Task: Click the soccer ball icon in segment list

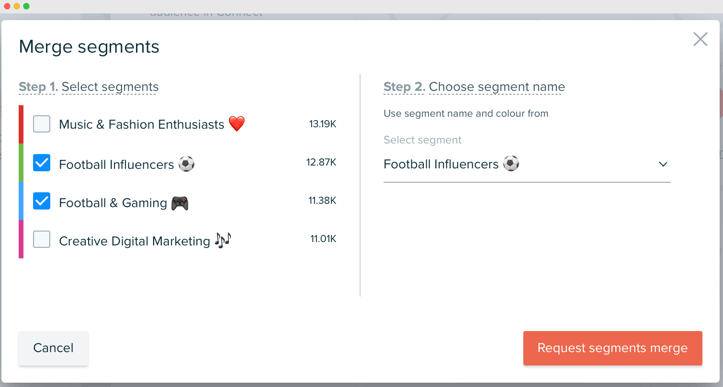Action: pyautogui.click(x=186, y=163)
